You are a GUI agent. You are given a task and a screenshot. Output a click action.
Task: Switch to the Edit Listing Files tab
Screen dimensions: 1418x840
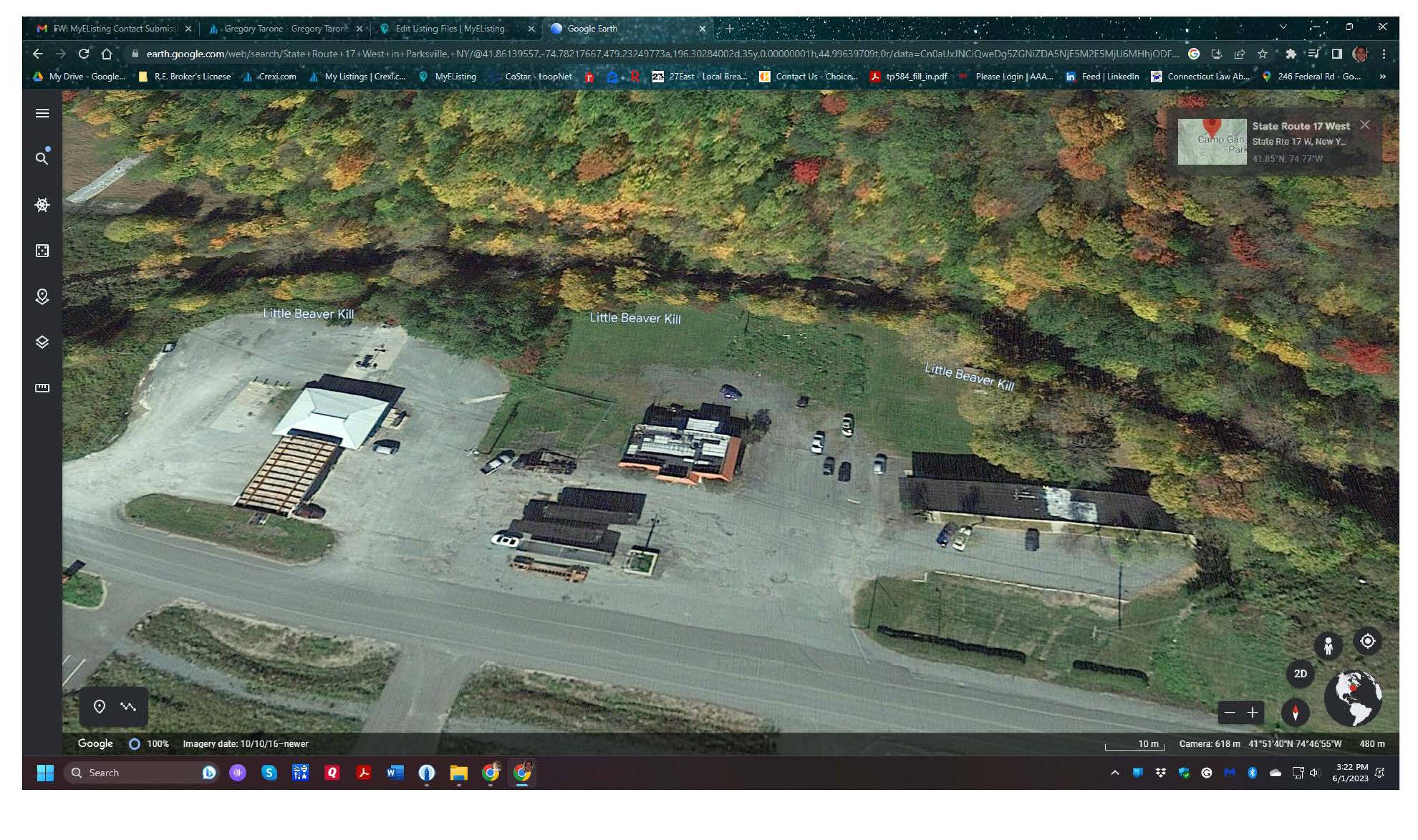[450, 28]
